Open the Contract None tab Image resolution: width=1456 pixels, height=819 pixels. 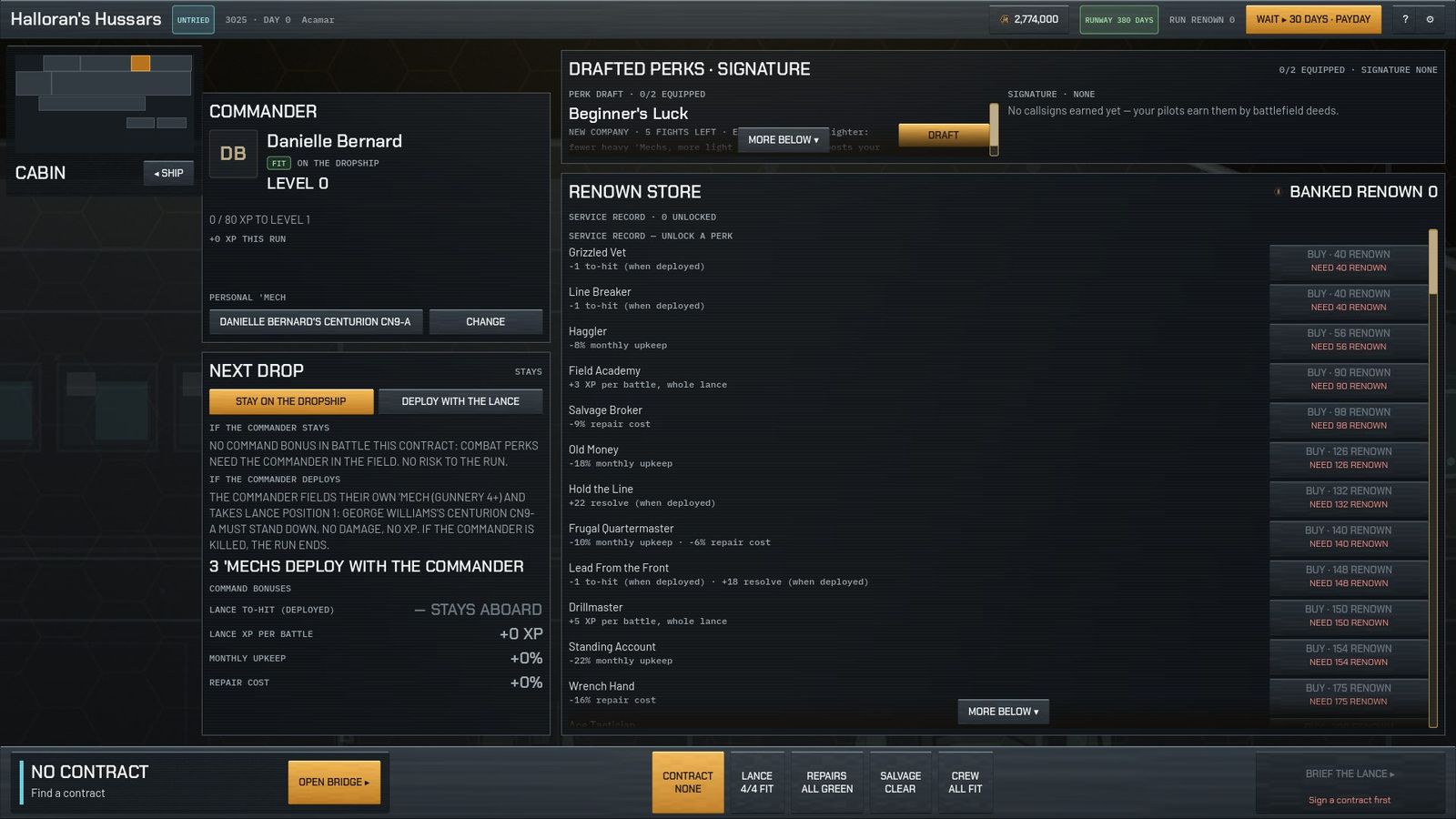coord(688,782)
